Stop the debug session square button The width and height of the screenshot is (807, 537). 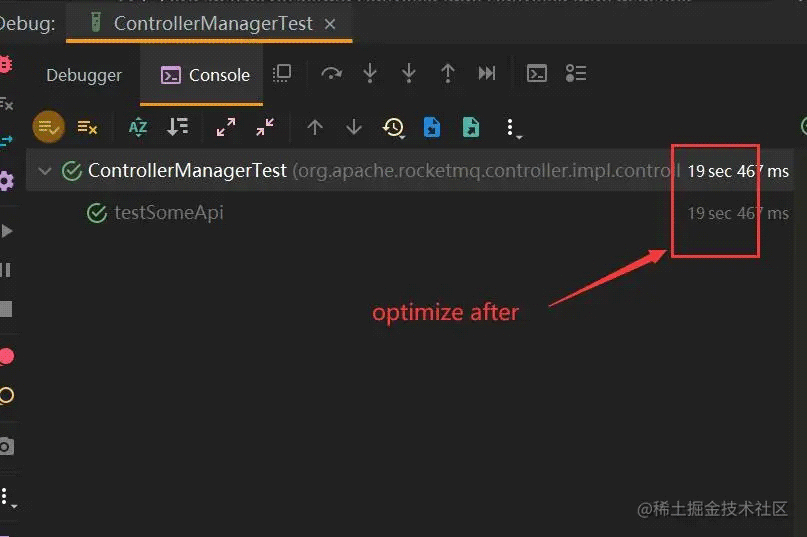tap(6, 309)
